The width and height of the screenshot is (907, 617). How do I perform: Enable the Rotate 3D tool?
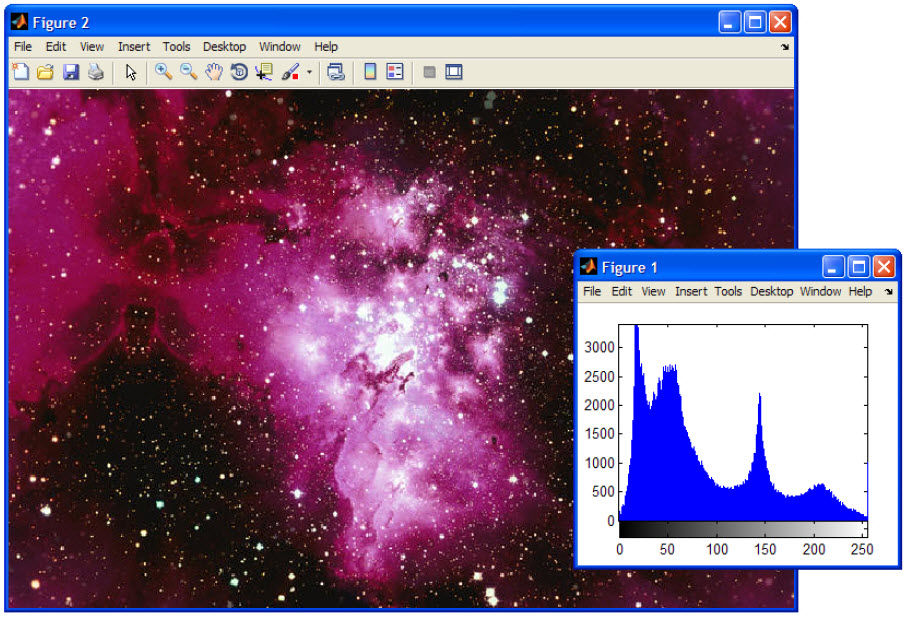coord(237,71)
